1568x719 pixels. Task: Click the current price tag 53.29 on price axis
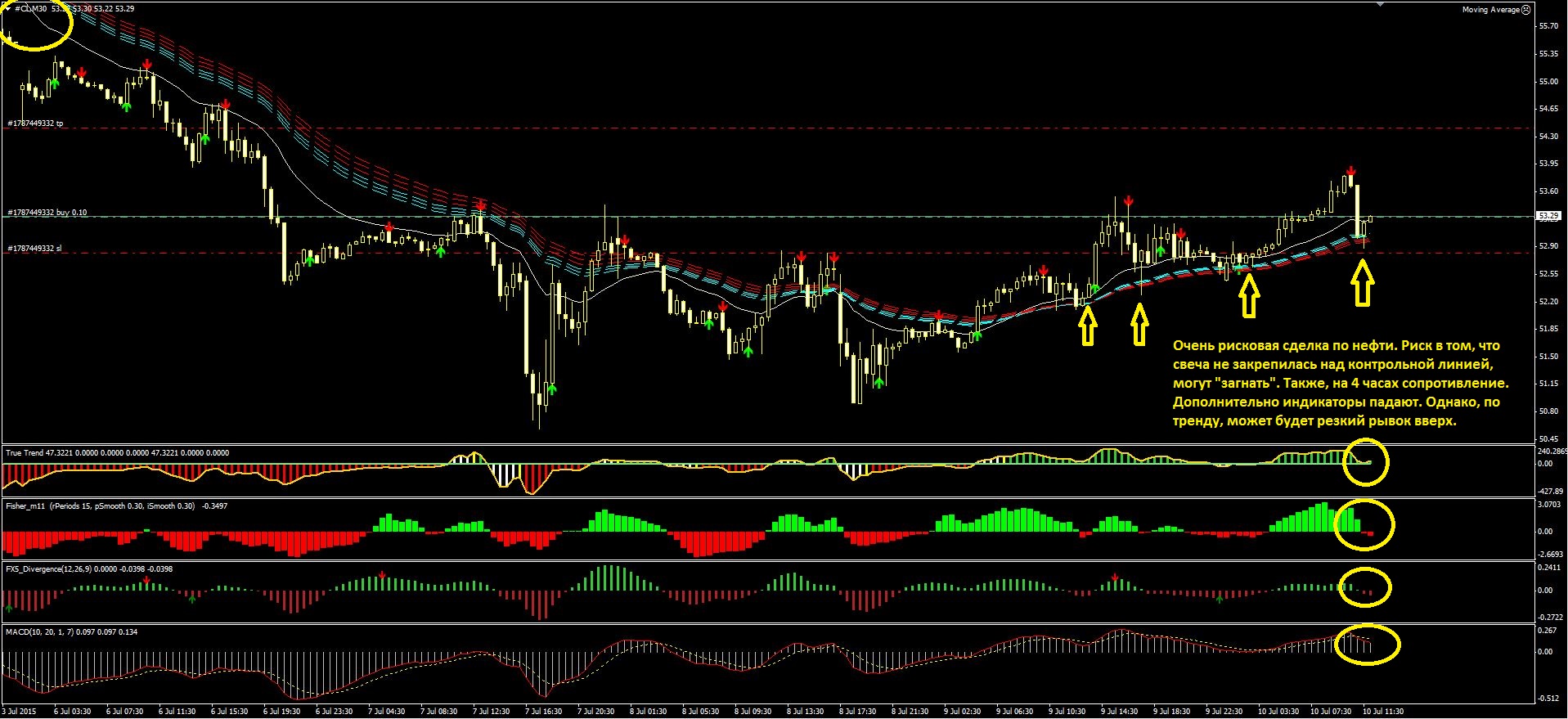click(1548, 217)
